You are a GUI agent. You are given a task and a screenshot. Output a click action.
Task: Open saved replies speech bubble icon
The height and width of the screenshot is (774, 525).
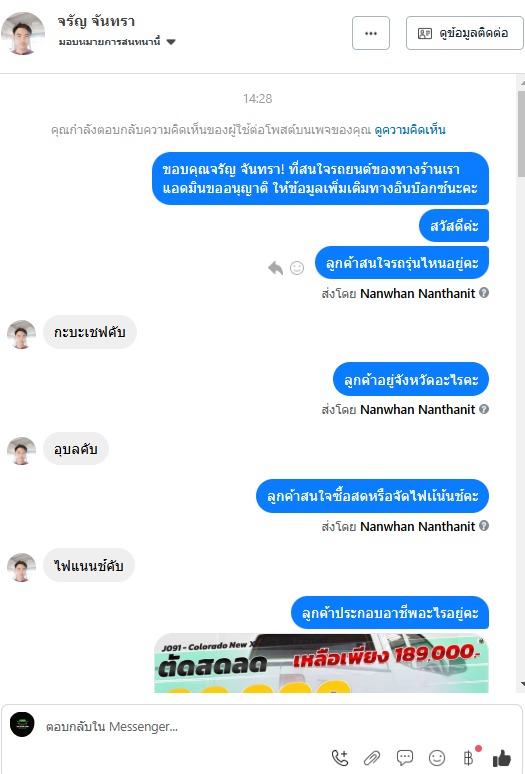click(x=405, y=757)
